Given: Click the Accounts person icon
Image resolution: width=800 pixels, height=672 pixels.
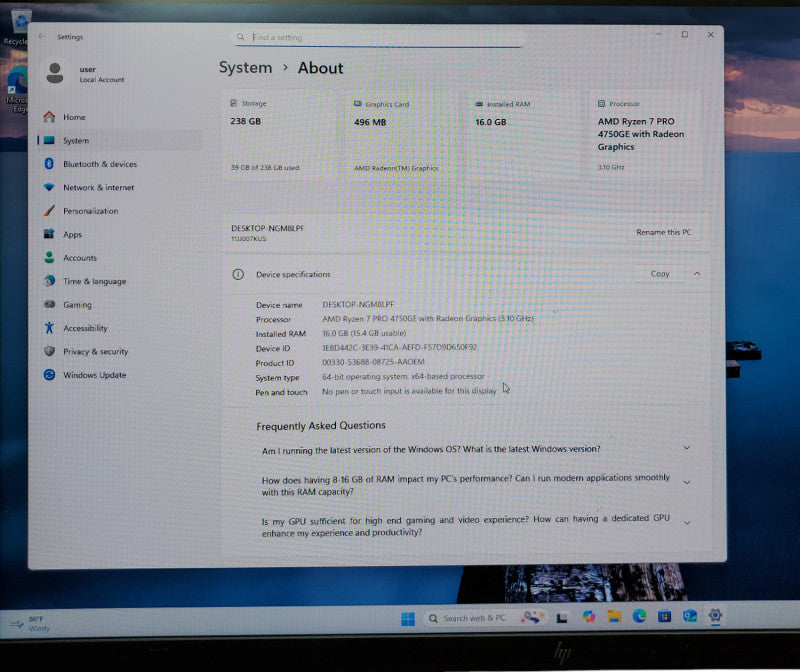Looking at the screenshot, I should [x=49, y=257].
